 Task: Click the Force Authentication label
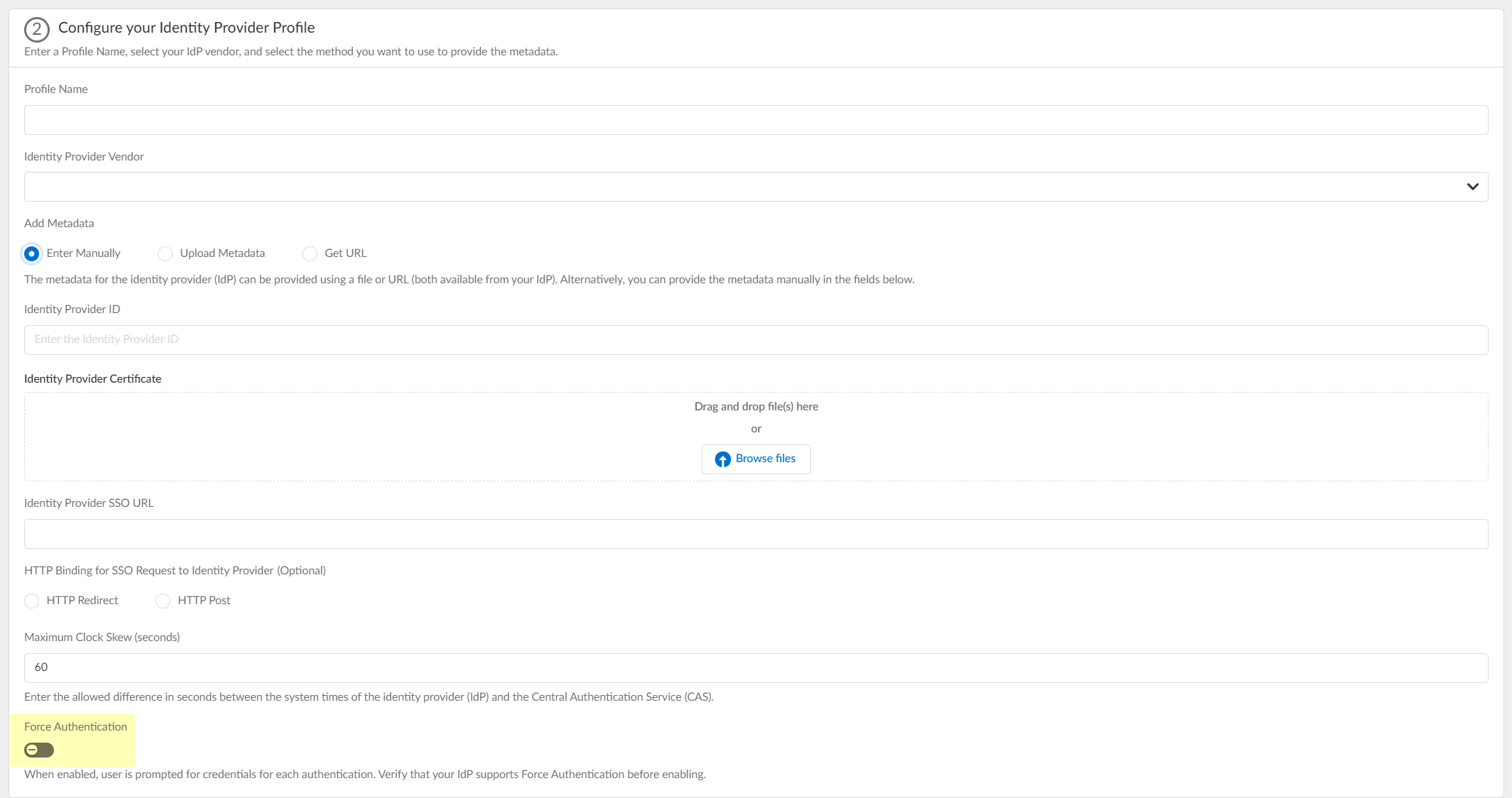[75, 726]
